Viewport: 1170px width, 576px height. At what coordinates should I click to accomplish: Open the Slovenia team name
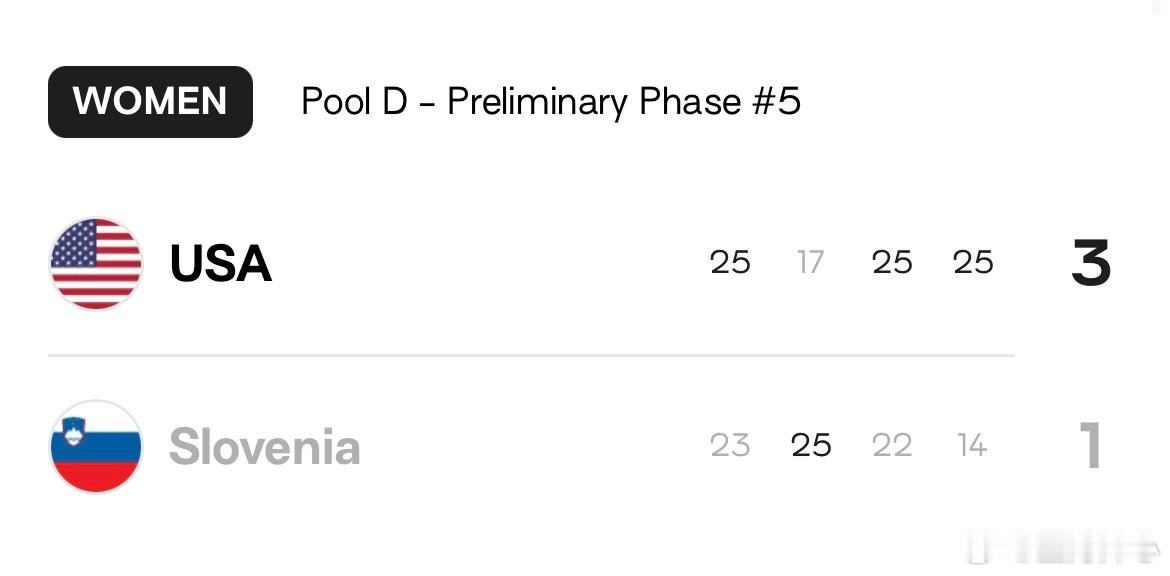coord(265,446)
